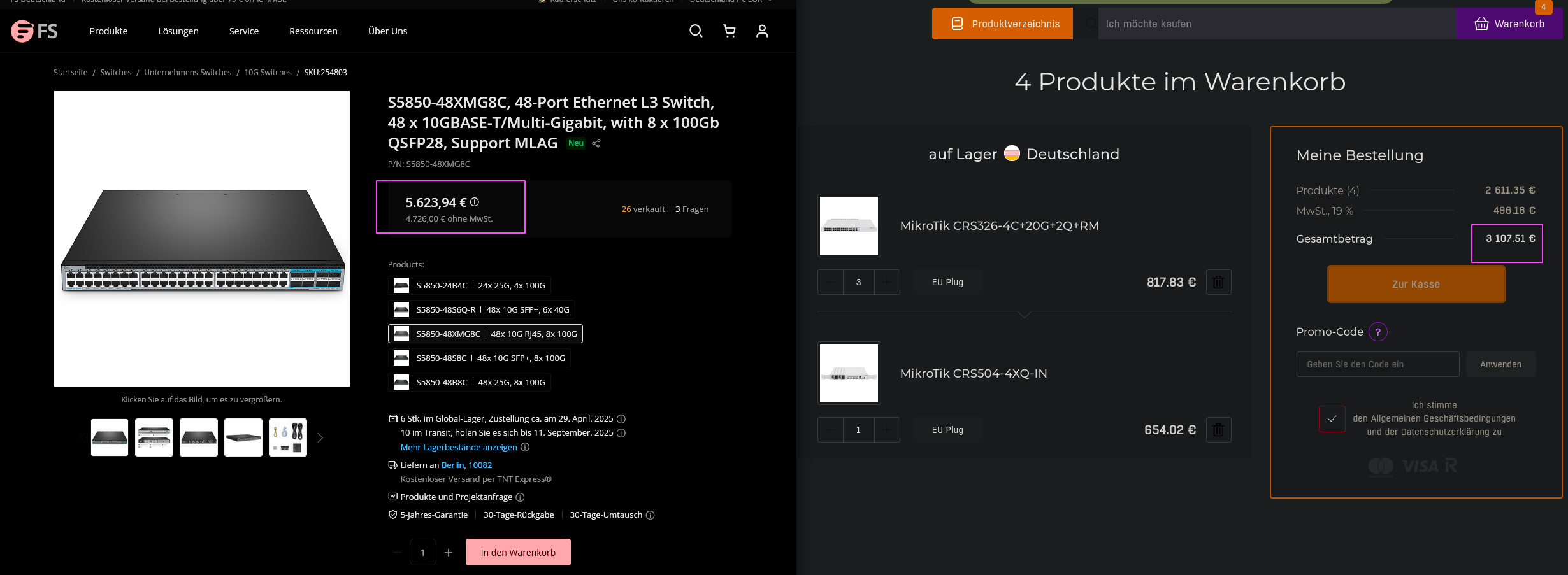
Task: Select variant S5850-48XMG8C 48x 10G RJ45
Action: point(486,334)
